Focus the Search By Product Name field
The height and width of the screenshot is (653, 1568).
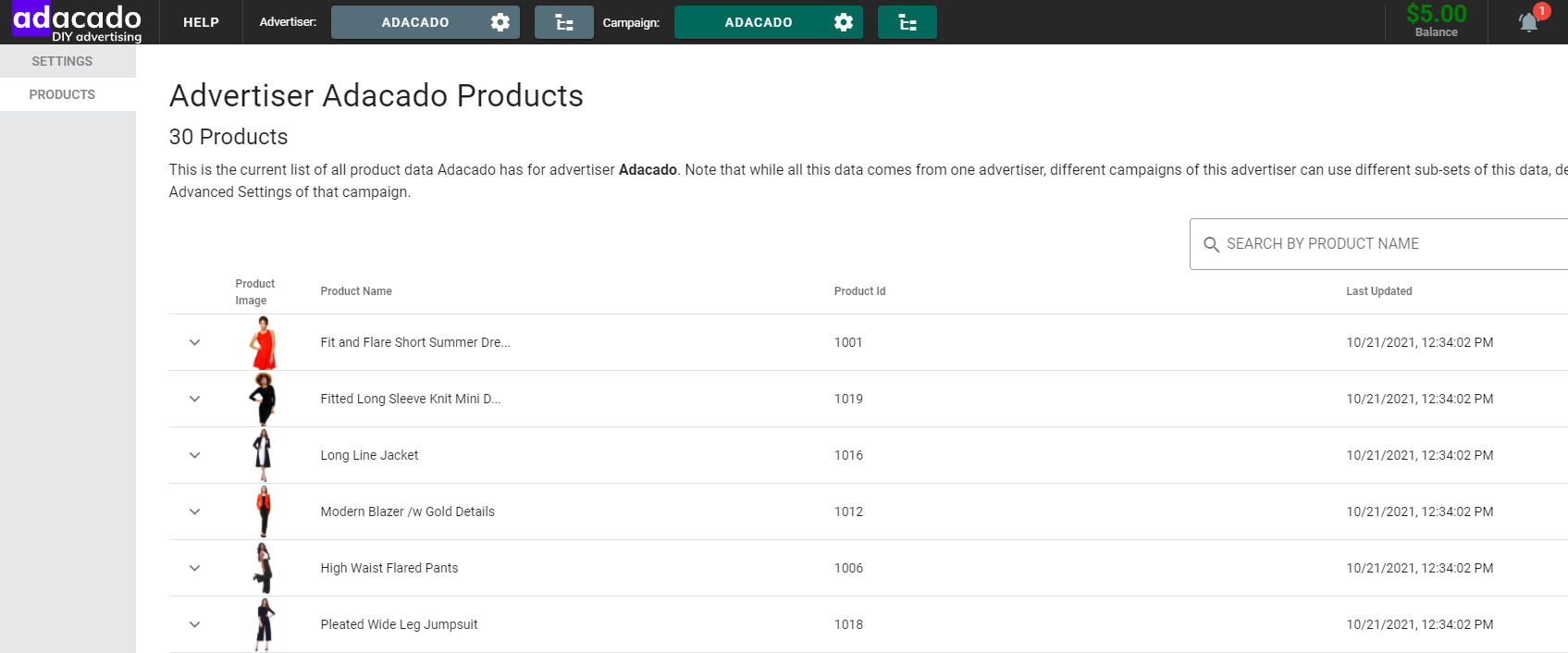[x=1378, y=244]
